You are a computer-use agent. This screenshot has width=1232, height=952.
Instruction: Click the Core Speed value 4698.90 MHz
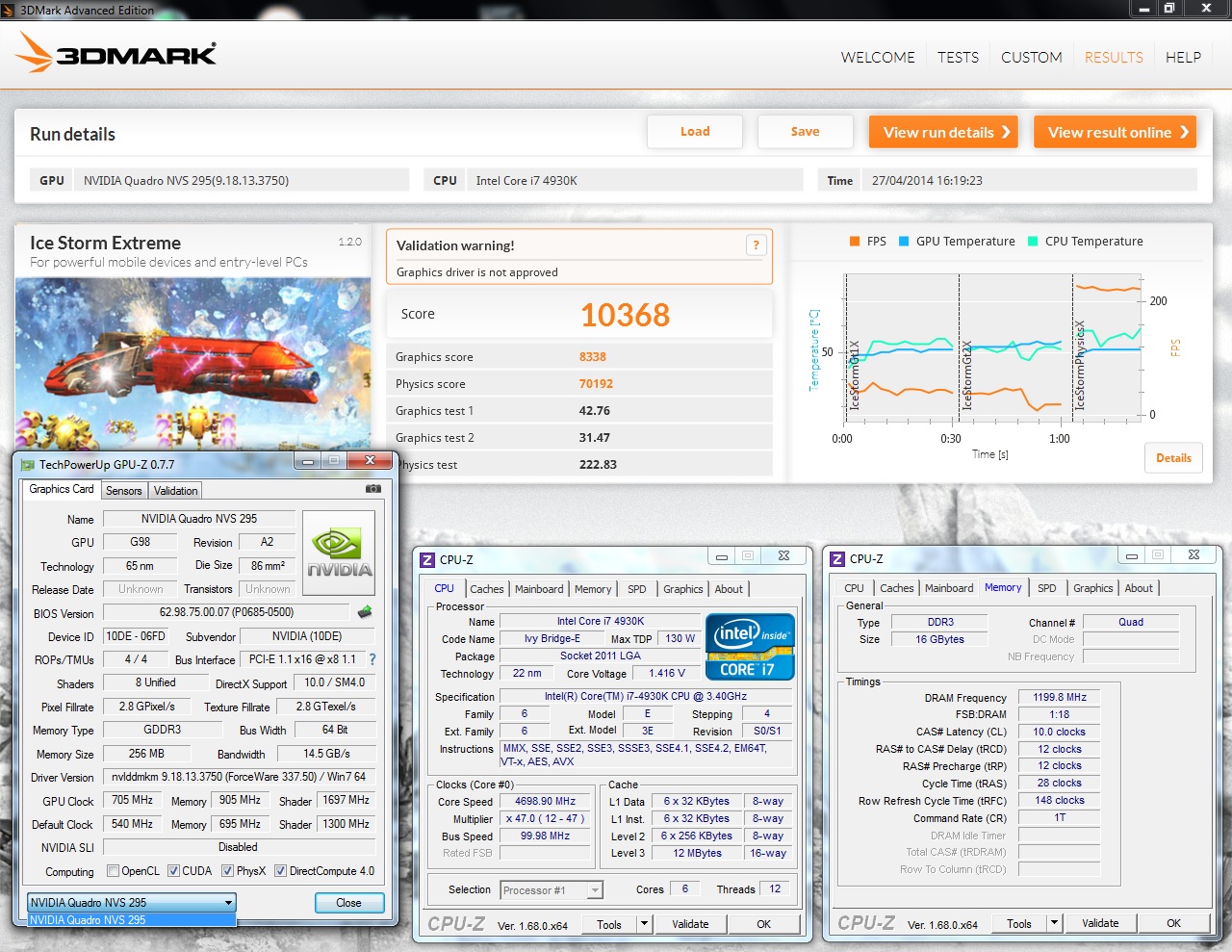coord(545,802)
